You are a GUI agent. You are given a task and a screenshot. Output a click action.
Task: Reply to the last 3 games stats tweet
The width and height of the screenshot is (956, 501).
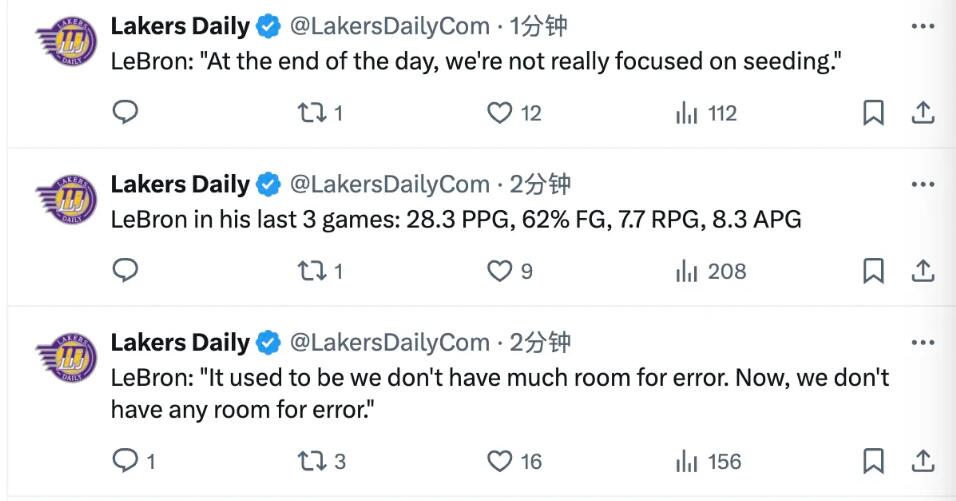point(126,271)
